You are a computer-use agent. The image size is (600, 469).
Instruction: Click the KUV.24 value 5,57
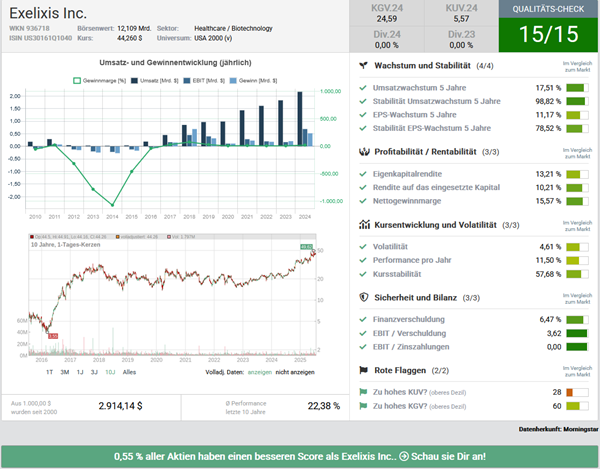pos(461,19)
